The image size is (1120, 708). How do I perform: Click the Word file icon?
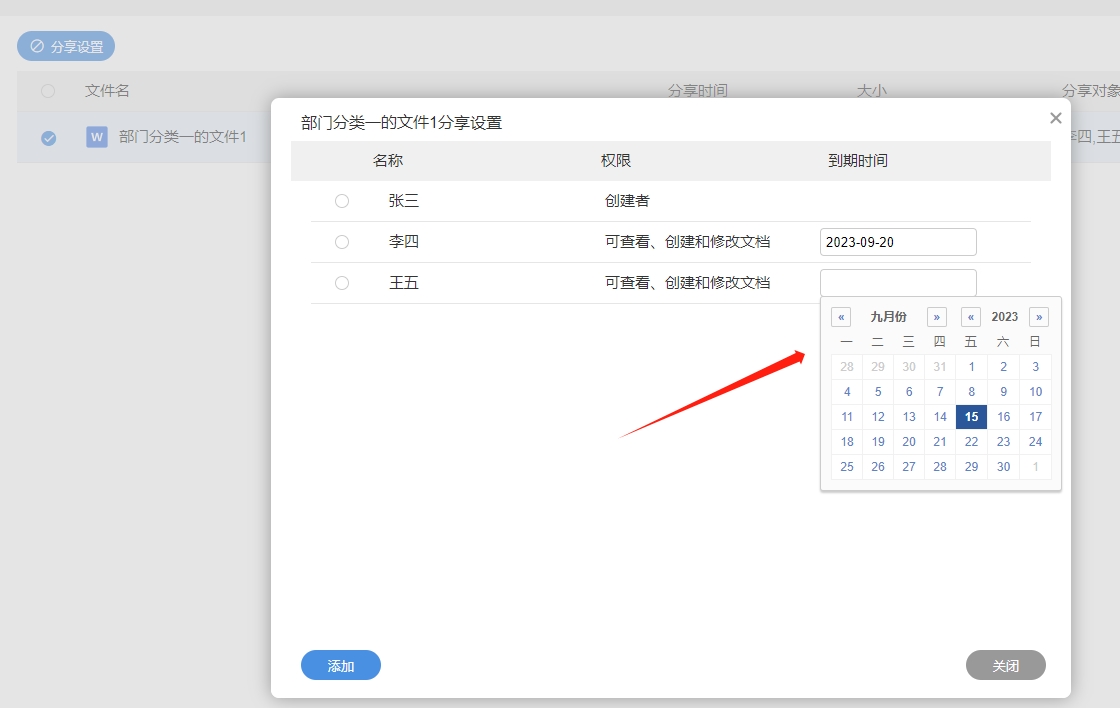[x=97, y=137]
